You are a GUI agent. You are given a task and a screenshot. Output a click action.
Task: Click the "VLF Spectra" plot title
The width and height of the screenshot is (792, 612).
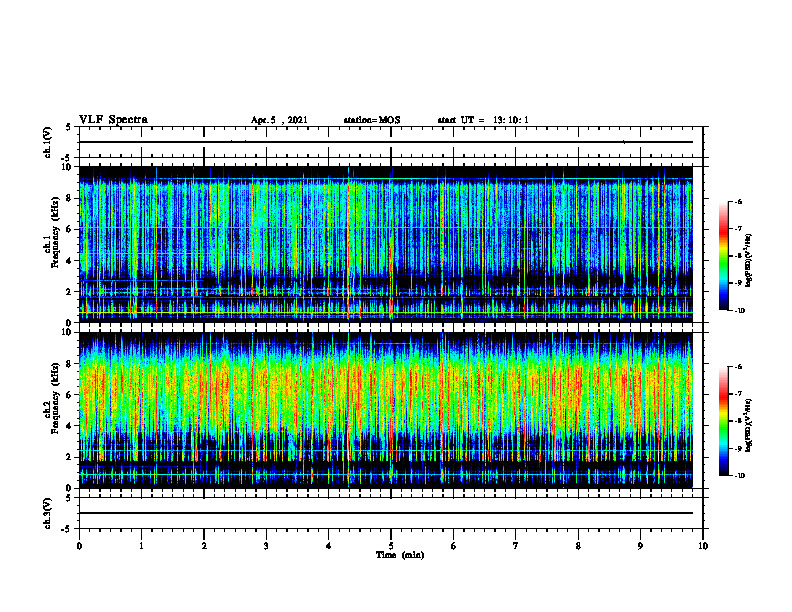[x=113, y=120]
